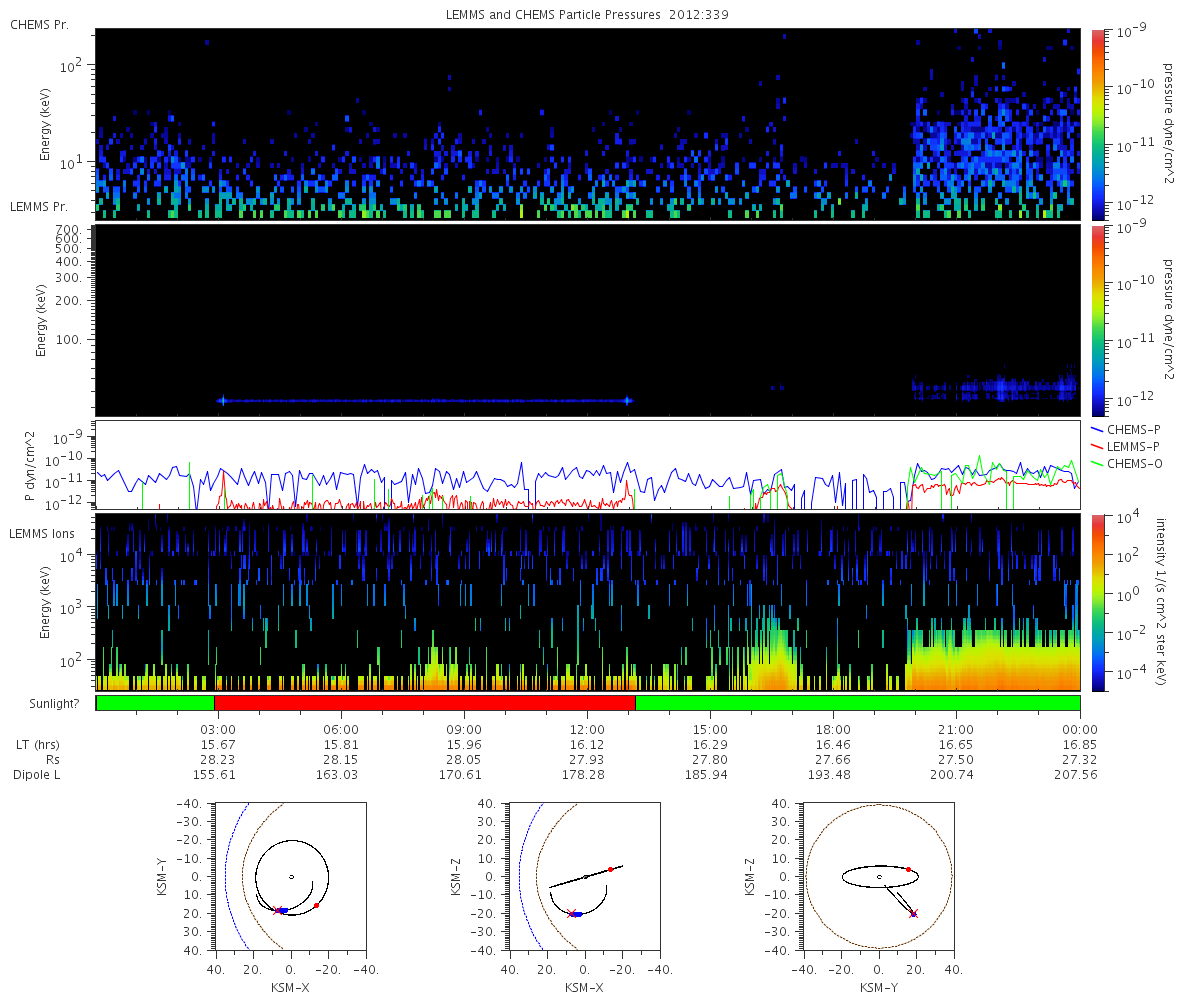
Task: Click the Saturn center circle in the KSM X-Y plot
Action: coord(291,877)
